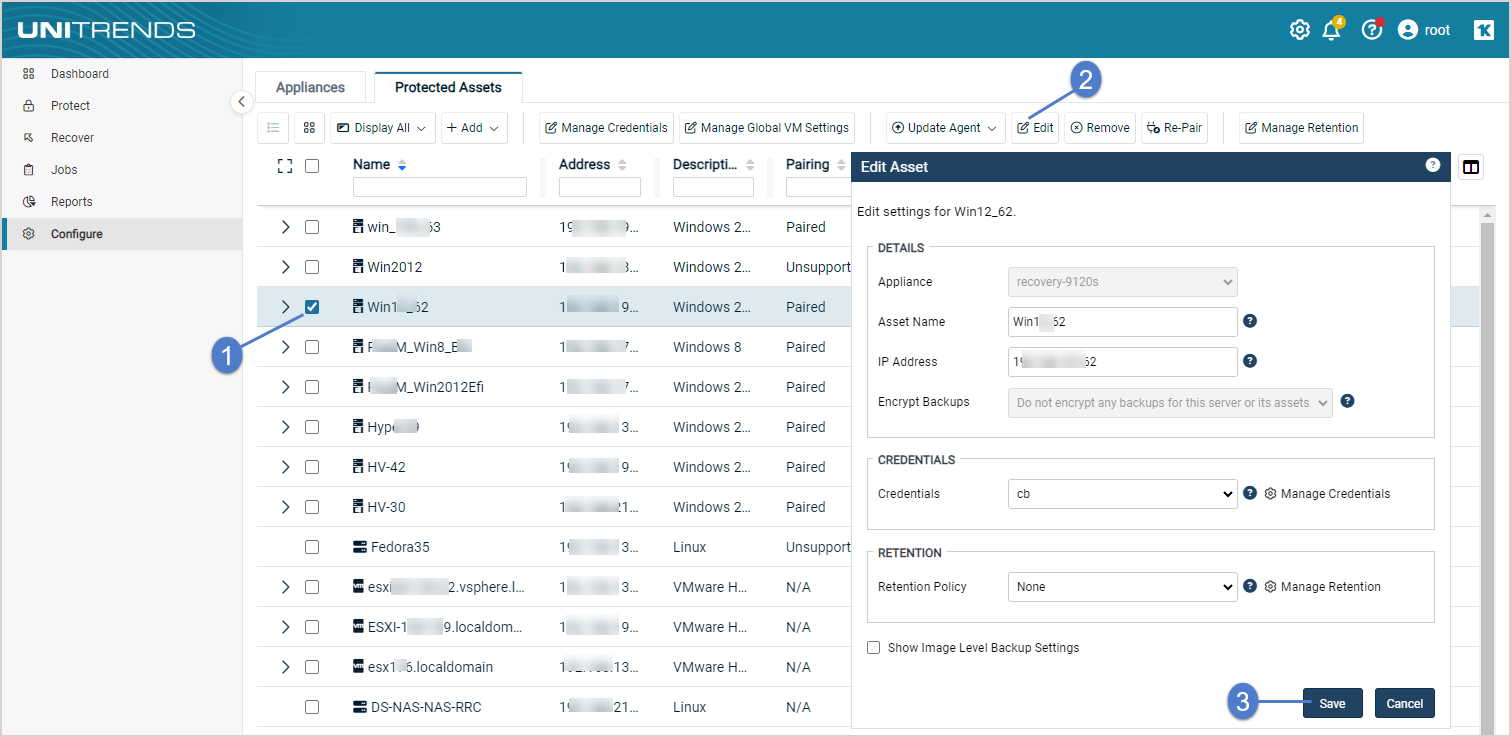Open Manage Credentials link in dialog
This screenshot has width=1511, height=737.
pyautogui.click(x=1327, y=494)
